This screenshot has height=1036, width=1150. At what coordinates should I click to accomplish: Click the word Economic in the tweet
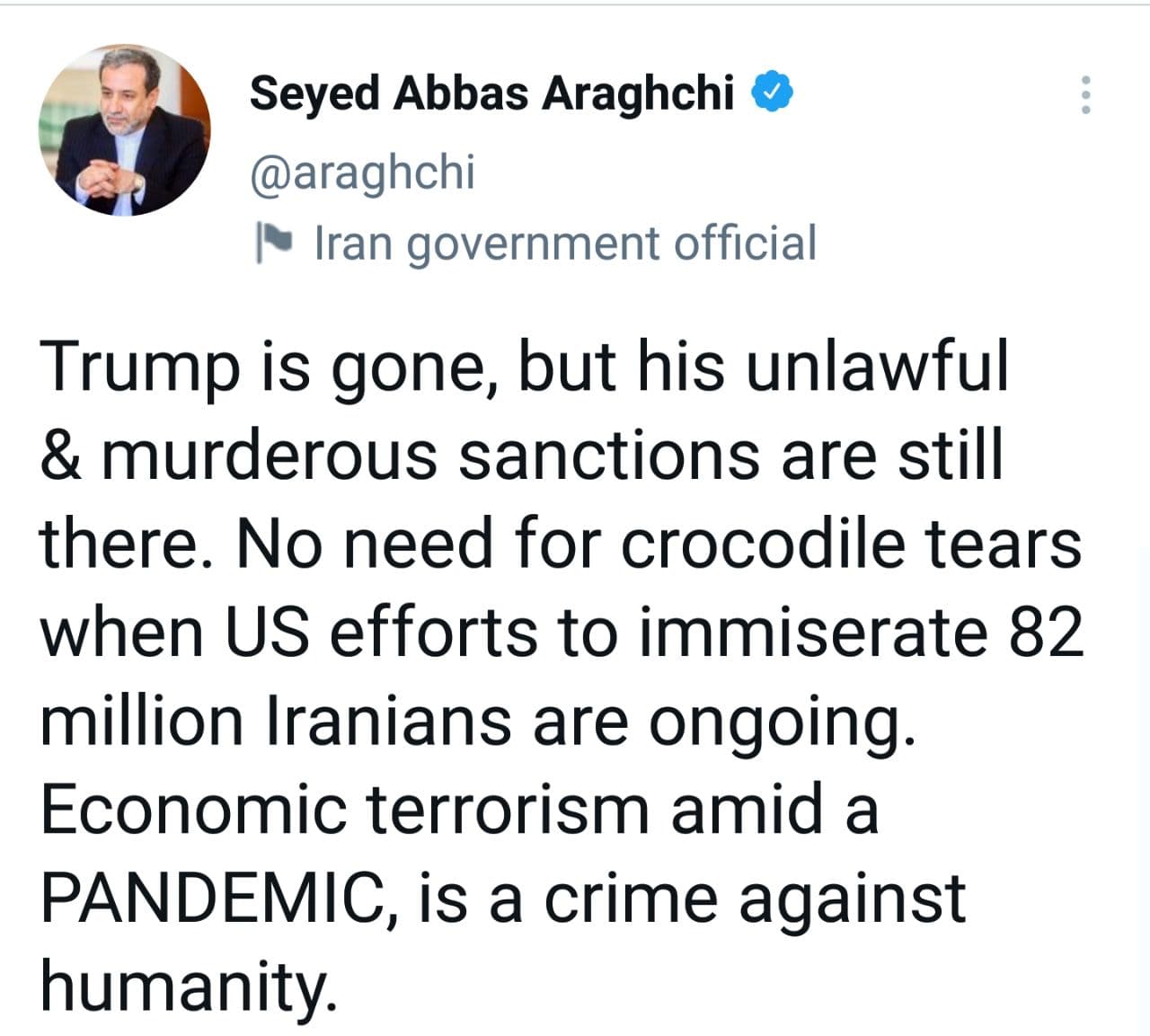pyautogui.click(x=193, y=809)
